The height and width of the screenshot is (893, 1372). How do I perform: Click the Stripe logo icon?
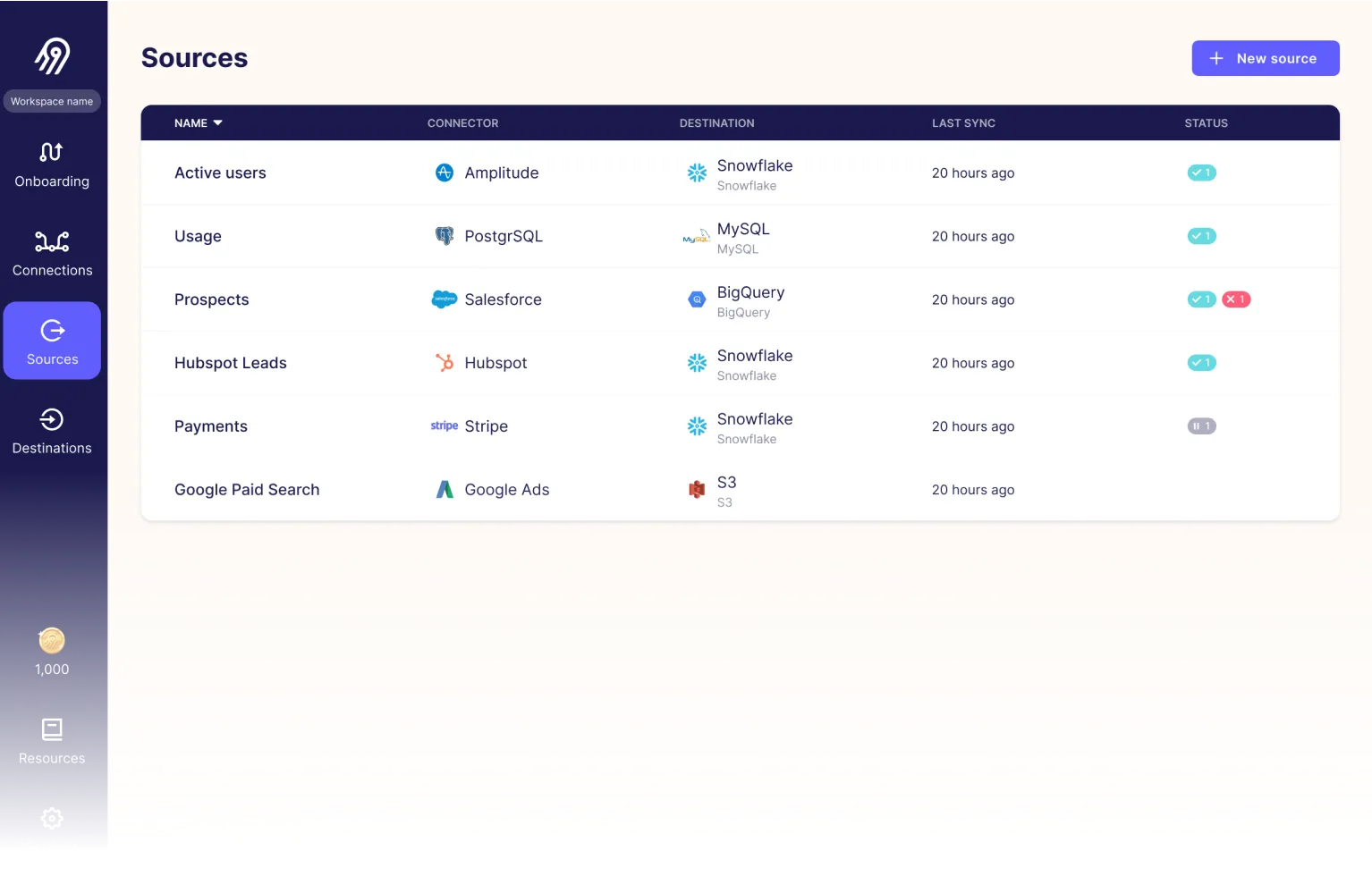click(x=444, y=425)
